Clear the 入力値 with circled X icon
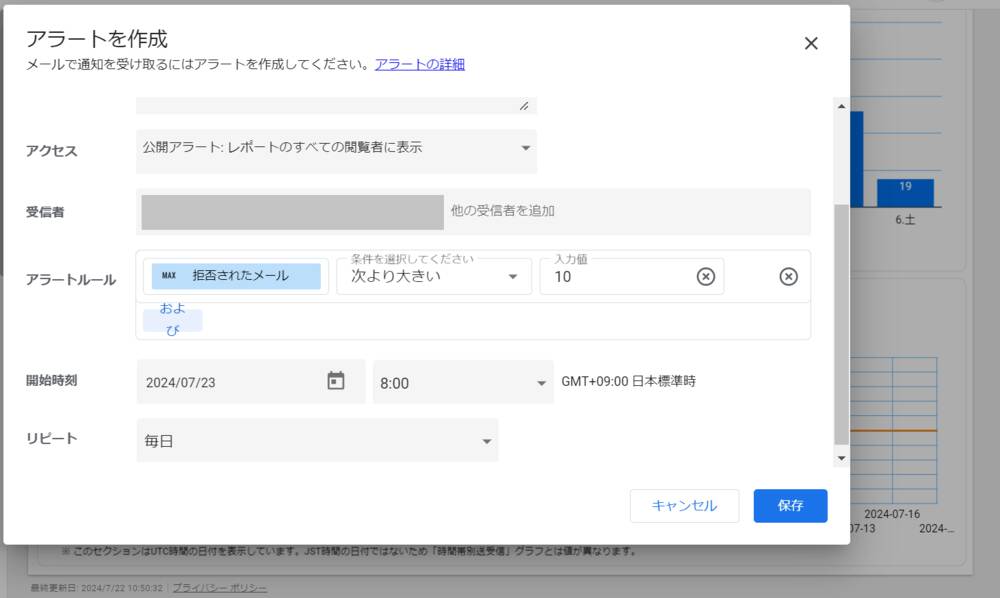Screen dimensions: 1000x598 click(x=706, y=277)
